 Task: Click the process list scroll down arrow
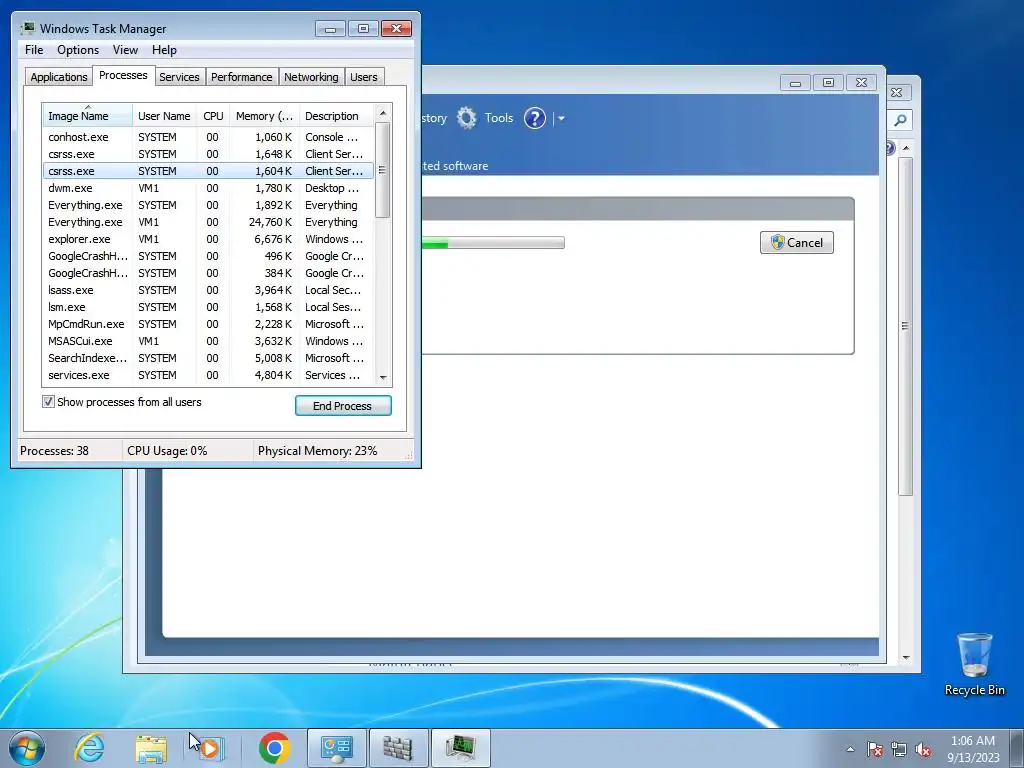[x=383, y=377]
